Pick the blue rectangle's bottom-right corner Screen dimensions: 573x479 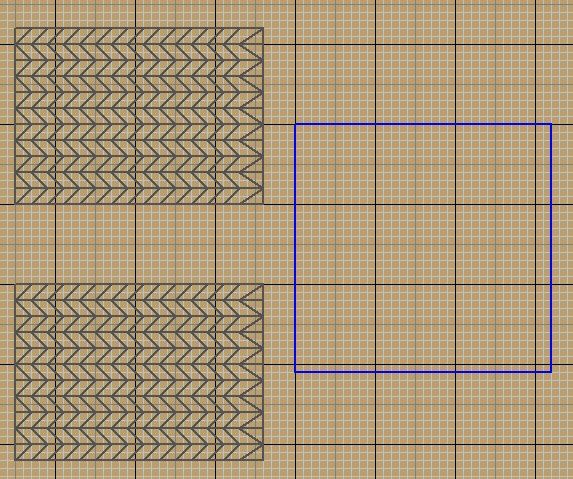[551, 372]
